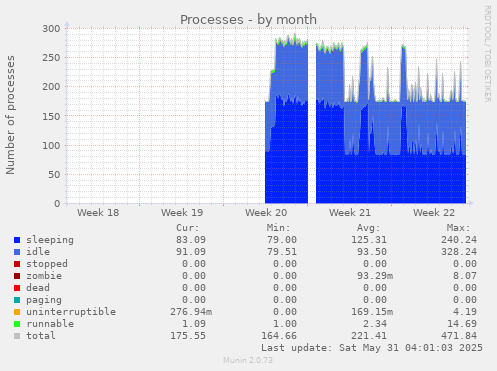Click uninterruptible average value 169.15m

(x=372, y=312)
